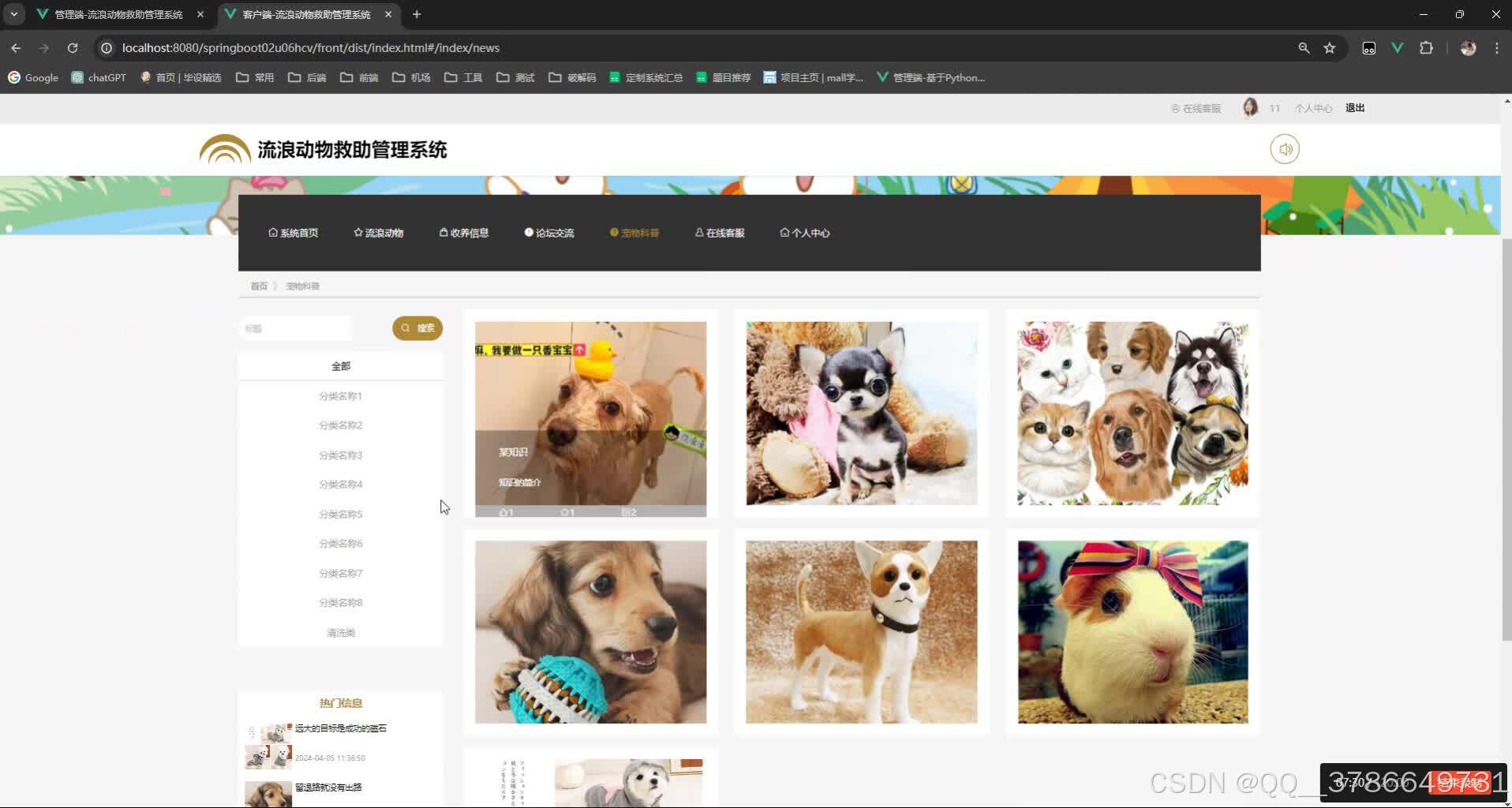This screenshot has width=1512, height=808.
Task: Open the 论坛交流 menu item
Action: coord(549,233)
